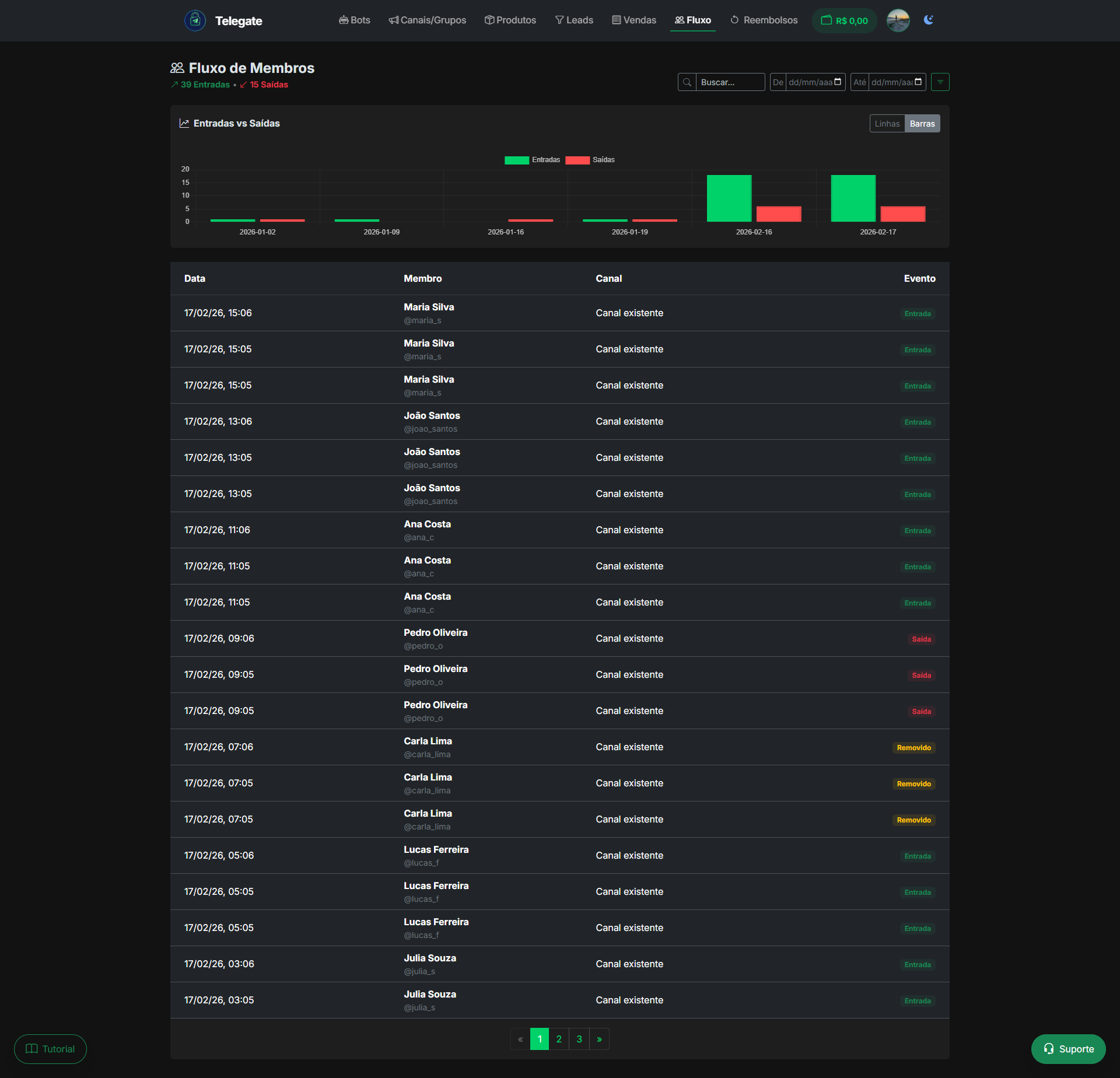Open the 'Até' date picker calendar
Screen dimensions: 1120x1078
918,82
